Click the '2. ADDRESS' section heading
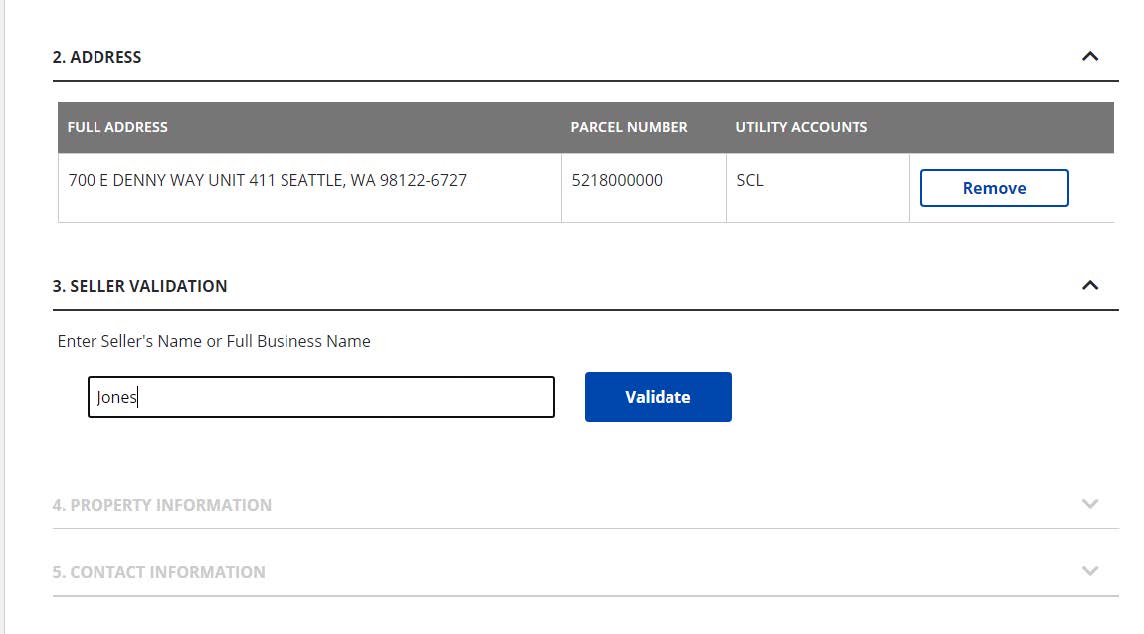Screen dimensions: 1144x634 click(97, 57)
